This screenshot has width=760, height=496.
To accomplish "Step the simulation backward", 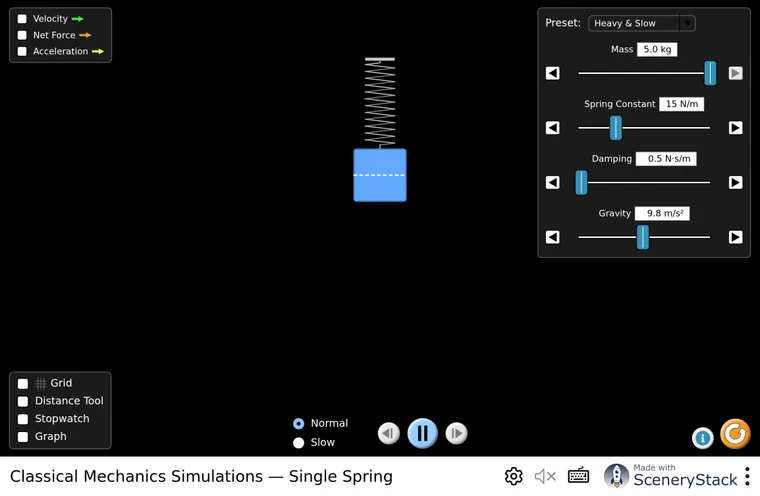I will (x=389, y=433).
